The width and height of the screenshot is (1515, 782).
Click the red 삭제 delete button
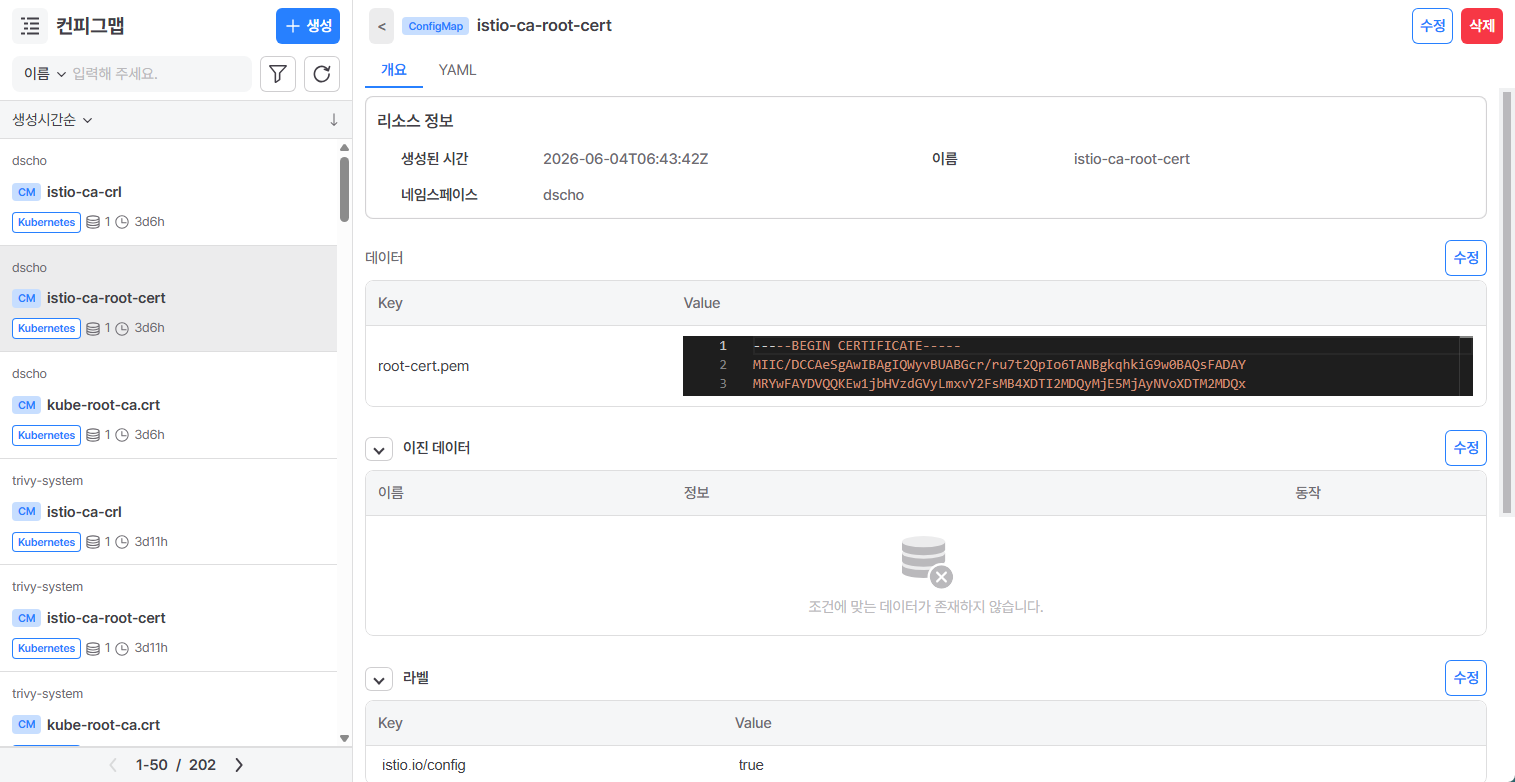[x=1482, y=26]
